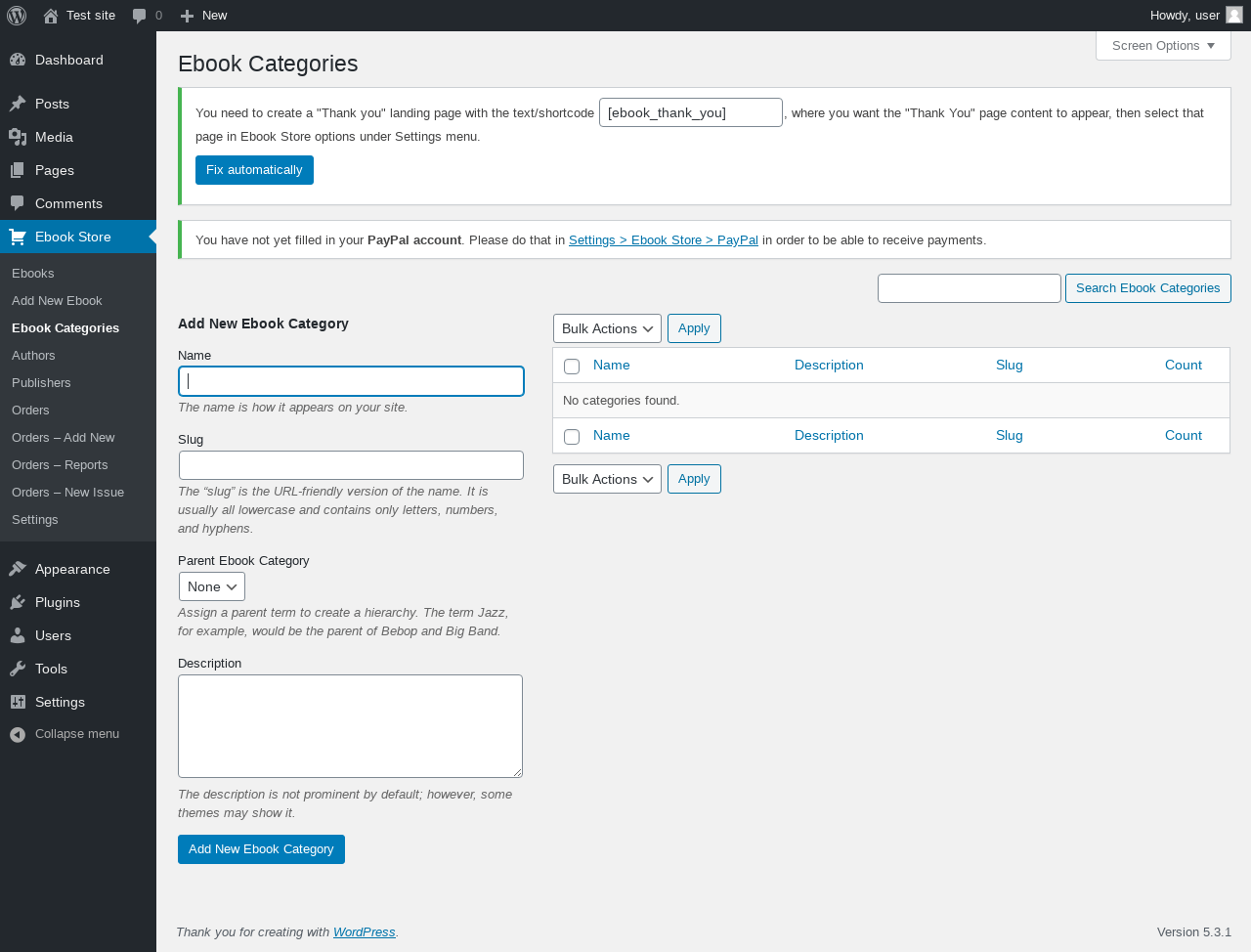Go to Orders – Reports submenu
This screenshot has width=1251, height=952.
(60, 465)
